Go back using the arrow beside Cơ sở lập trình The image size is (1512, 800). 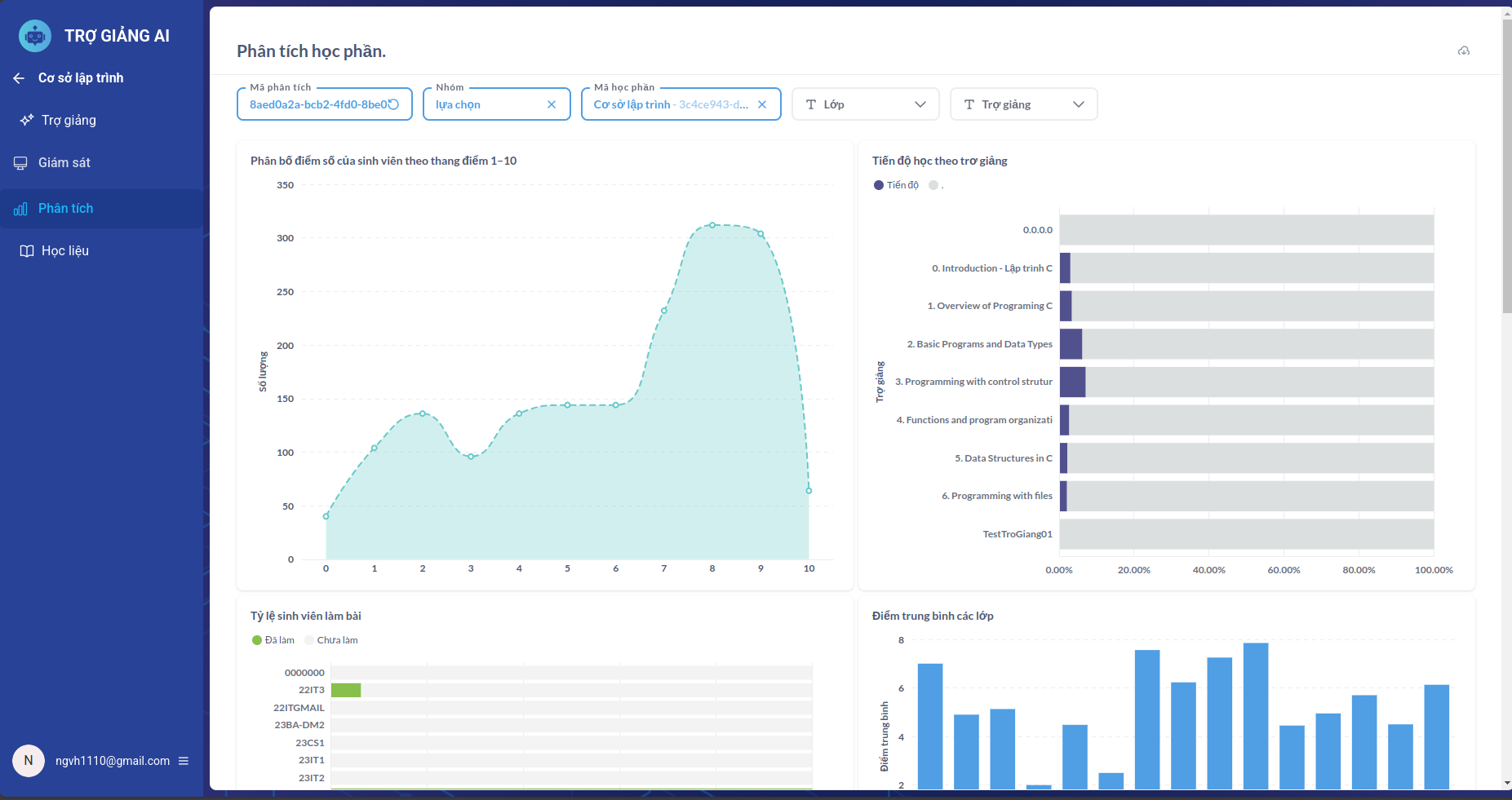pos(19,78)
